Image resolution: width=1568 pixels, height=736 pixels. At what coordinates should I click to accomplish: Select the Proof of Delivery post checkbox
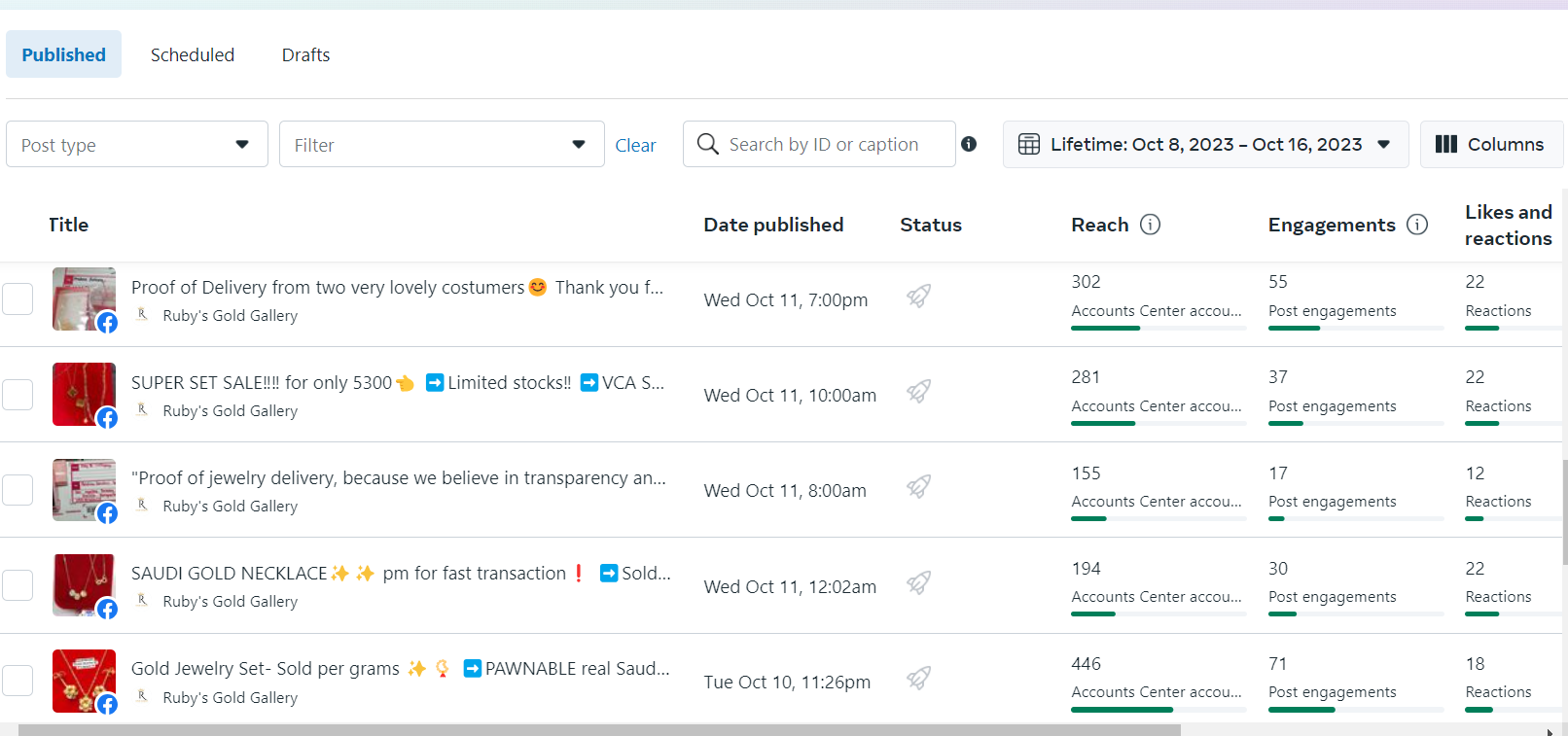18,299
